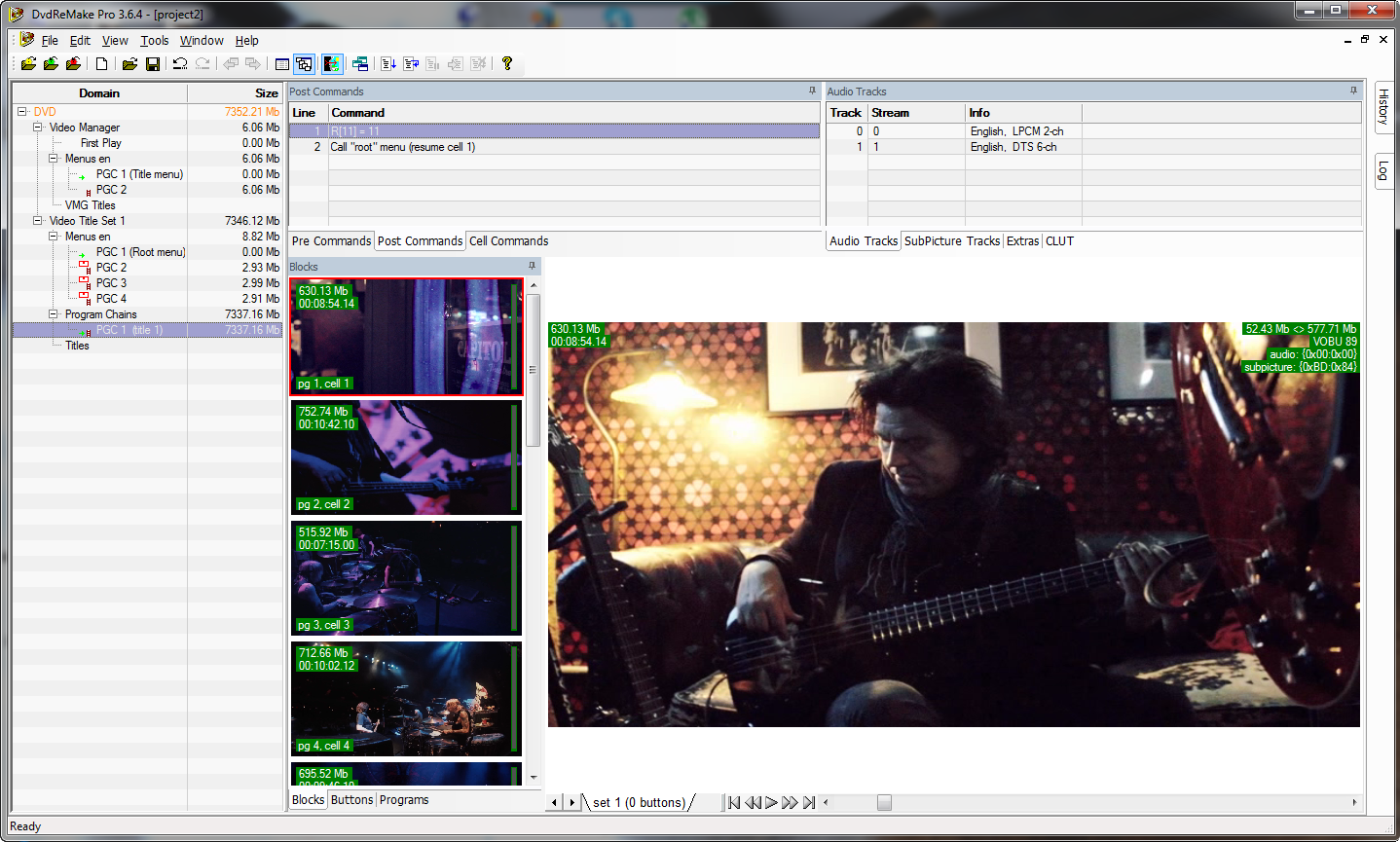Collapse the Program Chains tree node
The width and height of the screenshot is (1400, 842).
[54, 314]
